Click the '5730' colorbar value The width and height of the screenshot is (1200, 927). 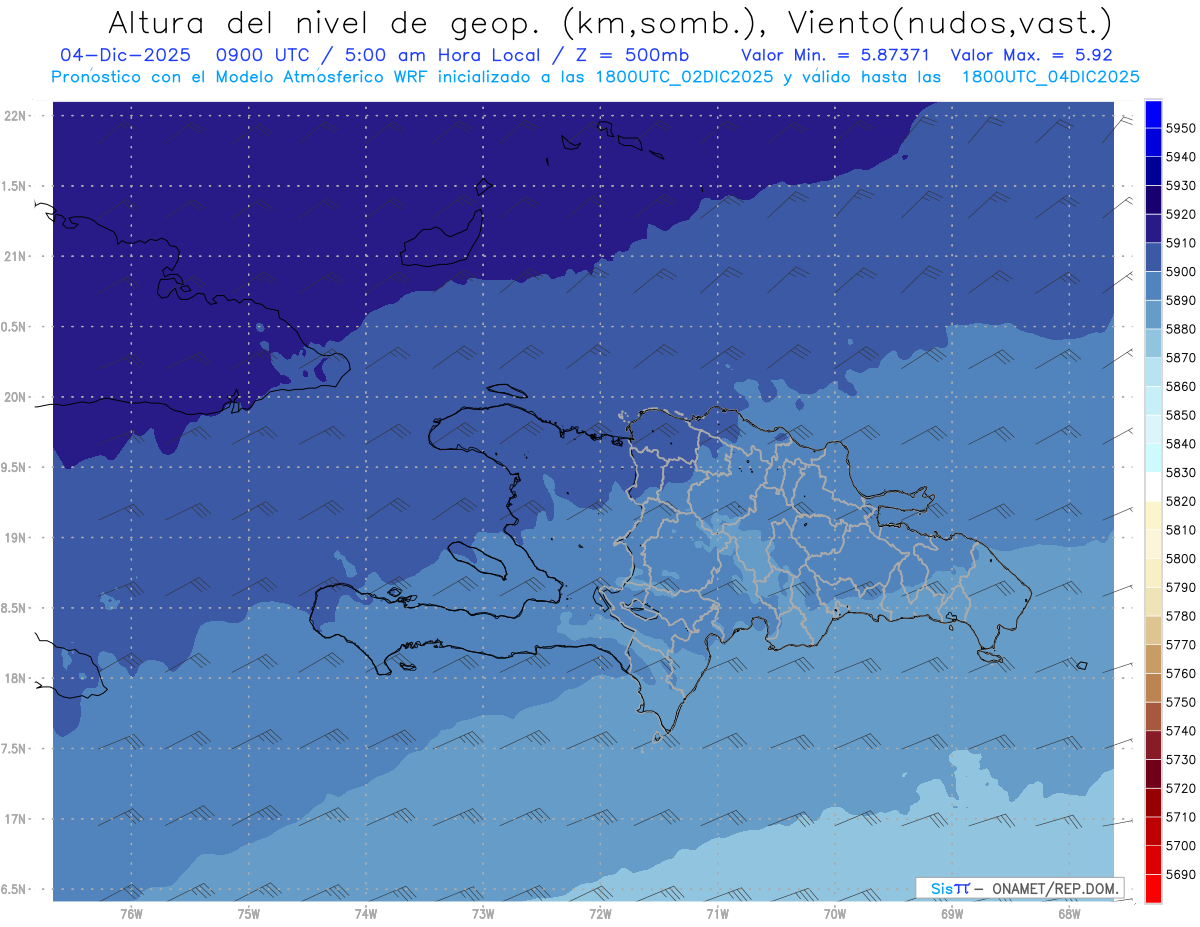(1181, 759)
